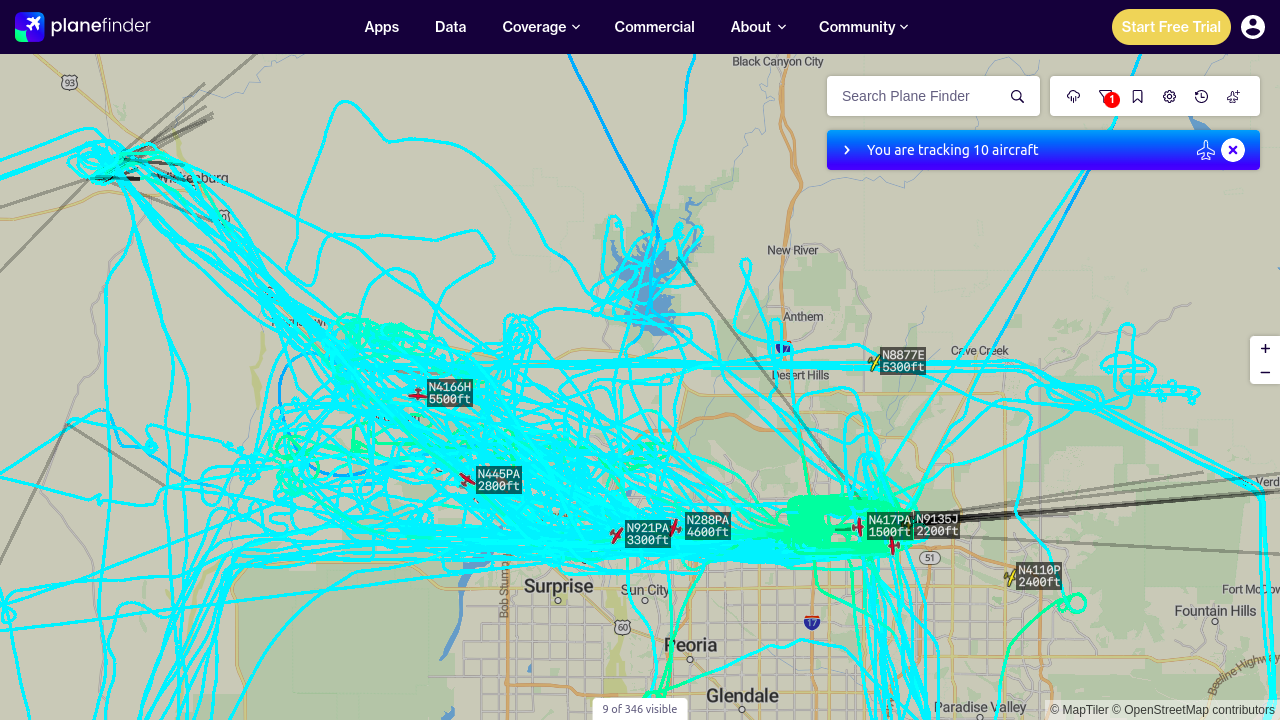Zoom in on the map
This screenshot has height=720, width=1280.
(1265, 349)
